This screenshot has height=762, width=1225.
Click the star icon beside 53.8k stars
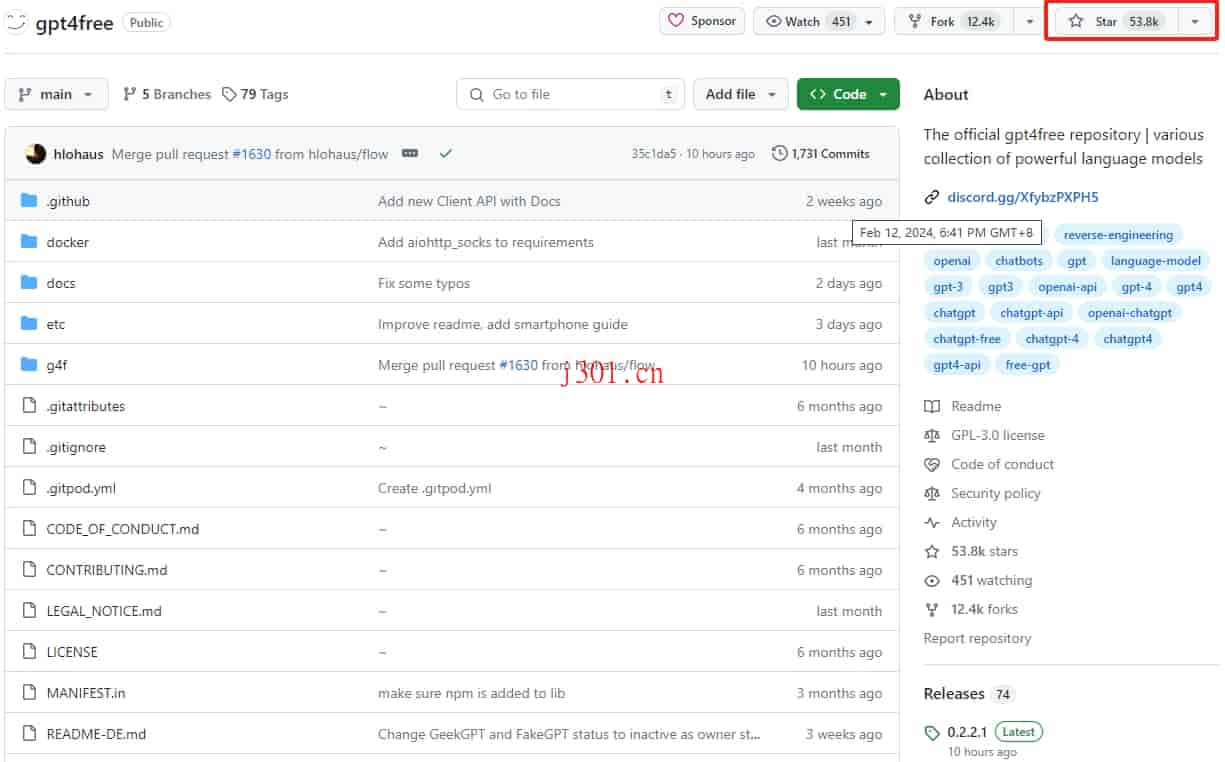pos(932,551)
